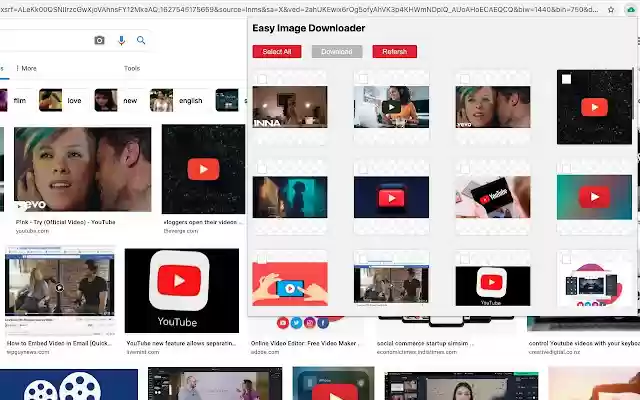Tick checkbox on vevo couple thumbnail in panel
Image resolution: width=640 pixels, height=400 pixels.
point(464,78)
